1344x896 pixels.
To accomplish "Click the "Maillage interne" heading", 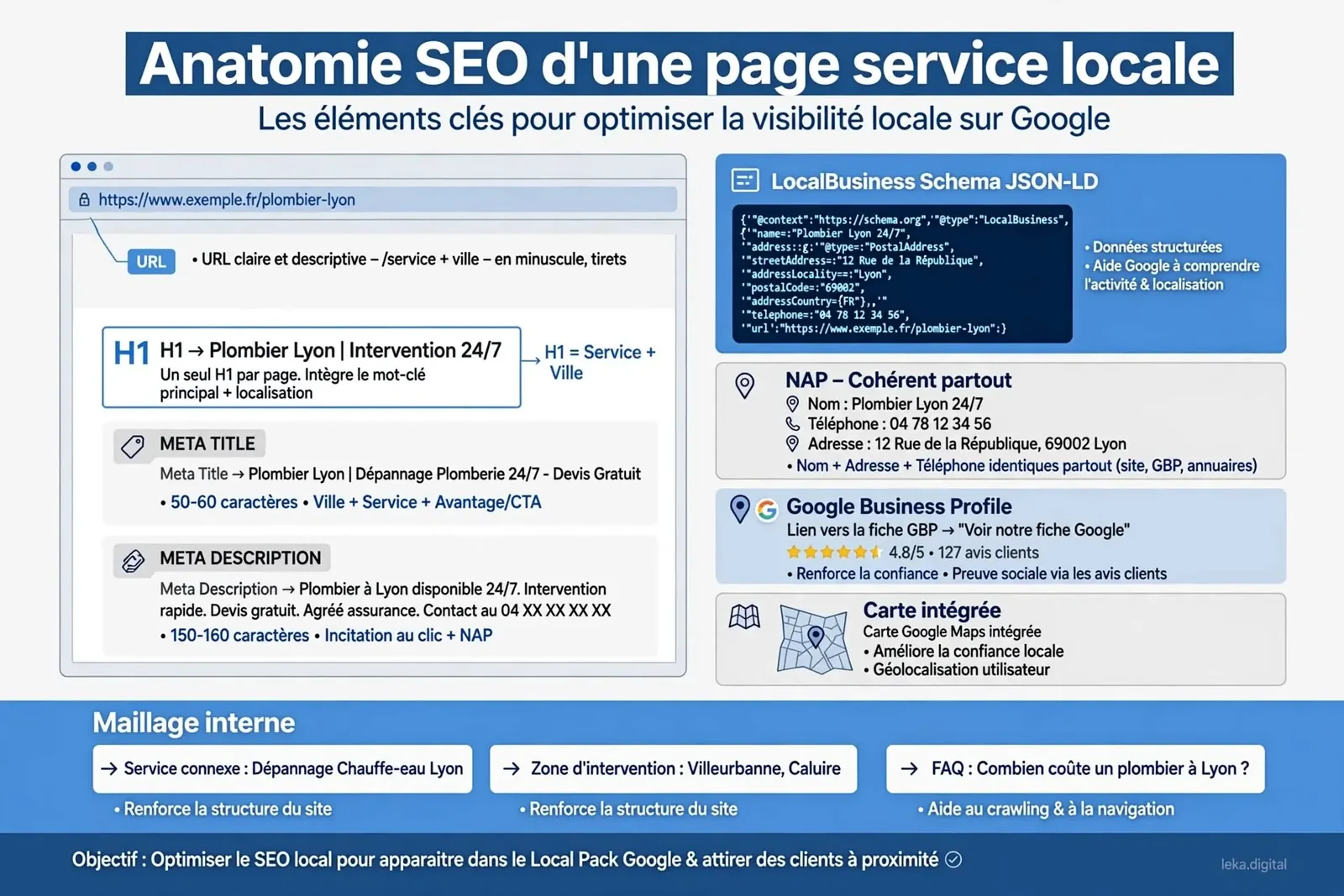I will pyautogui.click(x=194, y=723).
